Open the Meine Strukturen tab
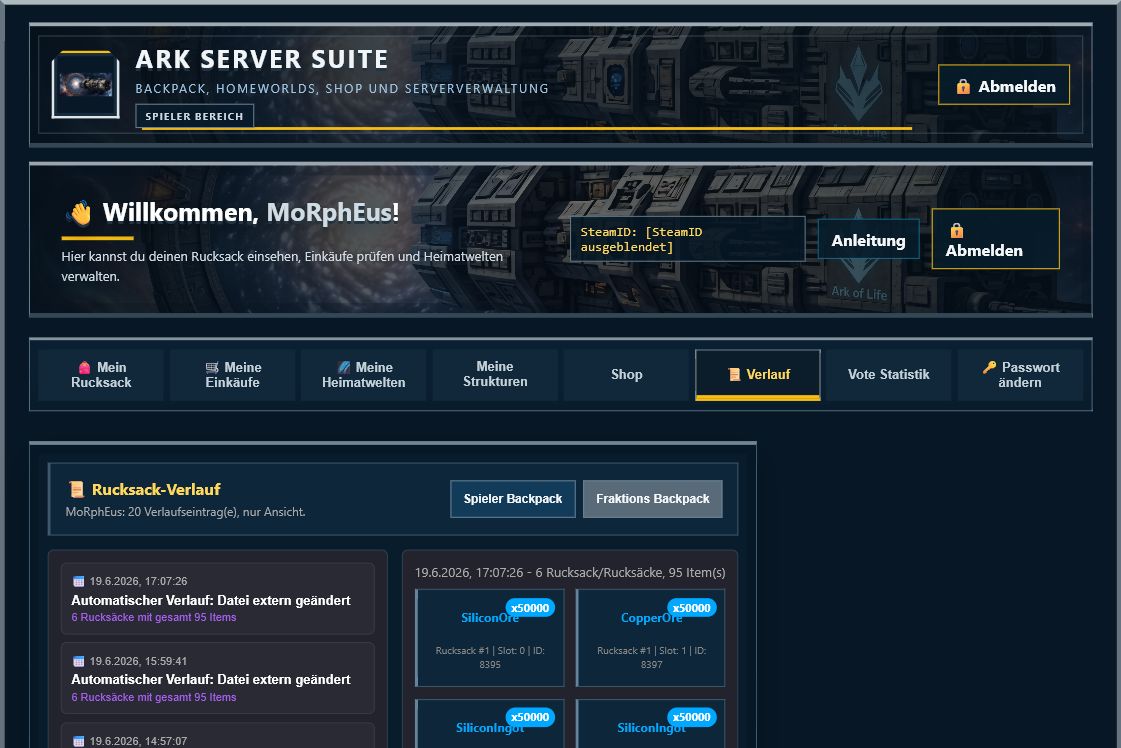The width and height of the screenshot is (1121, 748). coord(495,375)
